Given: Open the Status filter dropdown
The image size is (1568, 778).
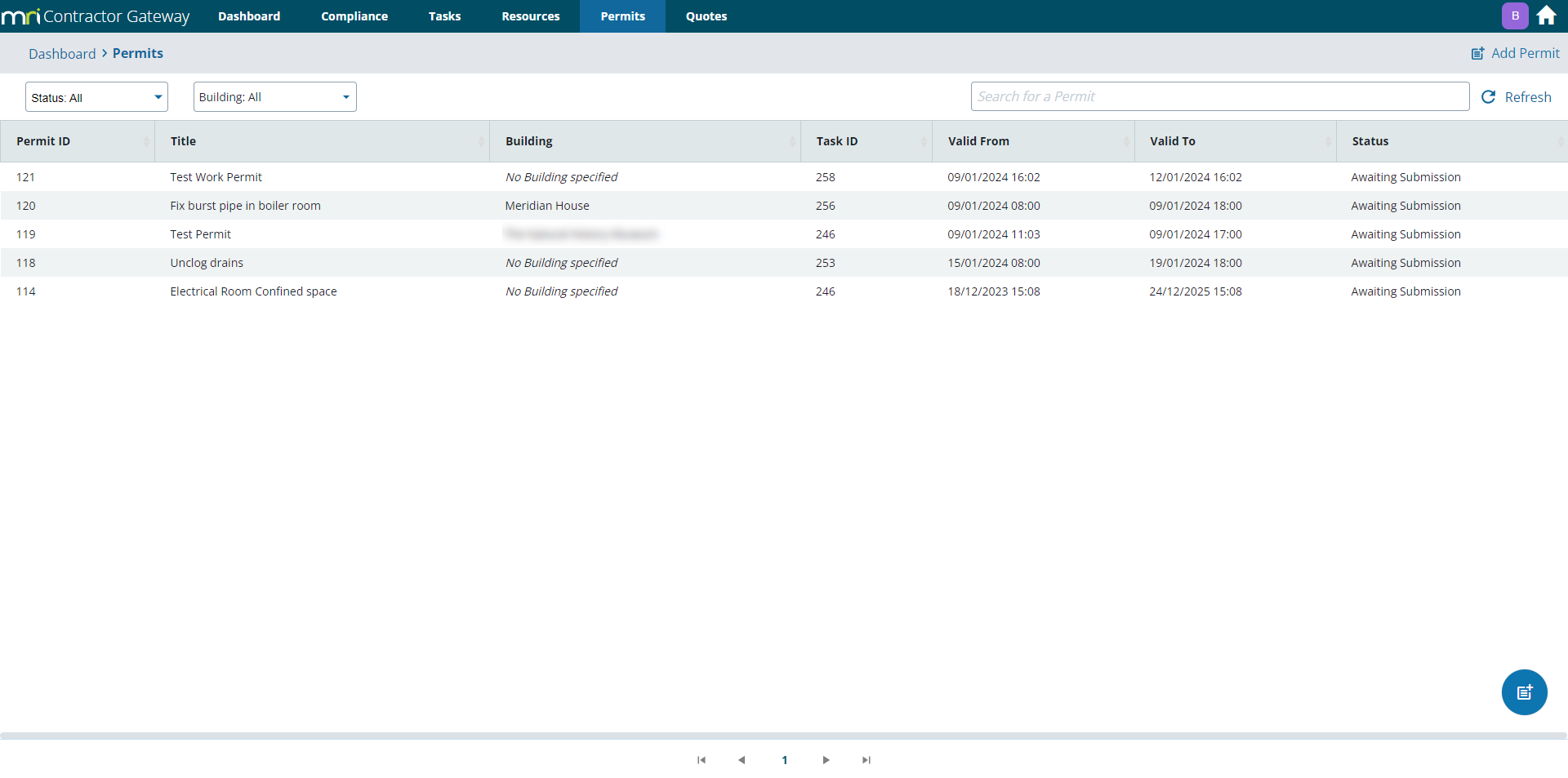Looking at the screenshot, I should point(96,97).
